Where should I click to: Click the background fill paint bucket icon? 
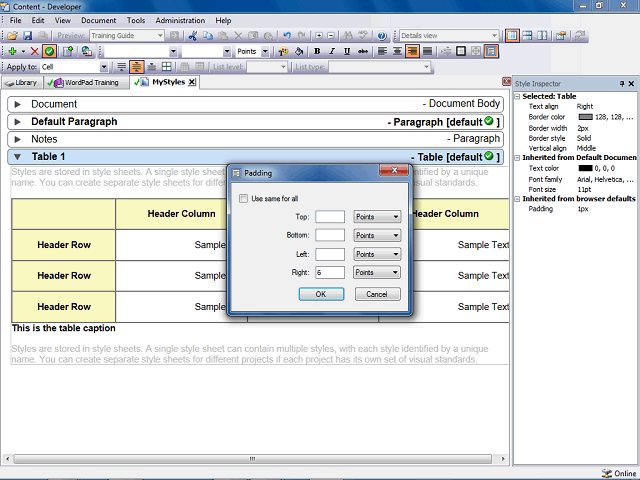[x=299, y=51]
